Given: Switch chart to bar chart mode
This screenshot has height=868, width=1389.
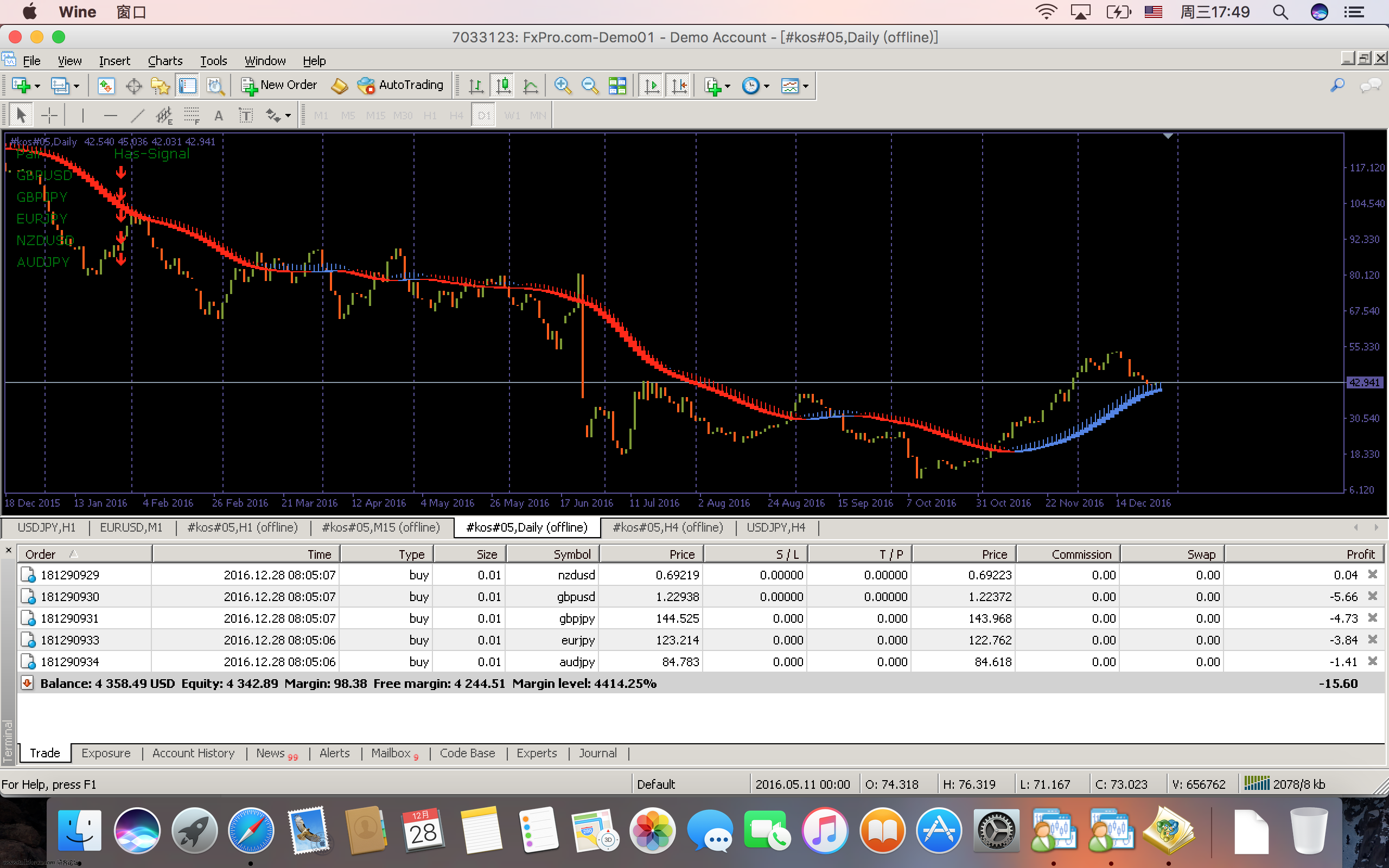Looking at the screenshot, I should pyautogui.click(x=475, y=86).
